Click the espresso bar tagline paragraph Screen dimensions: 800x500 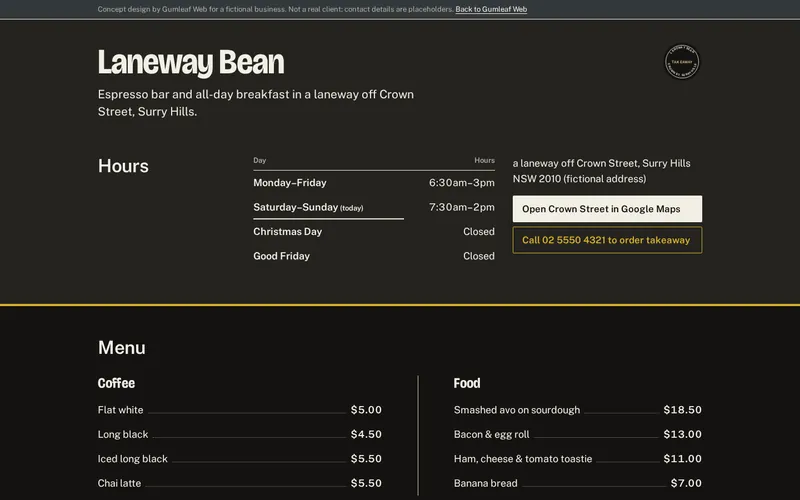(256, 103)
